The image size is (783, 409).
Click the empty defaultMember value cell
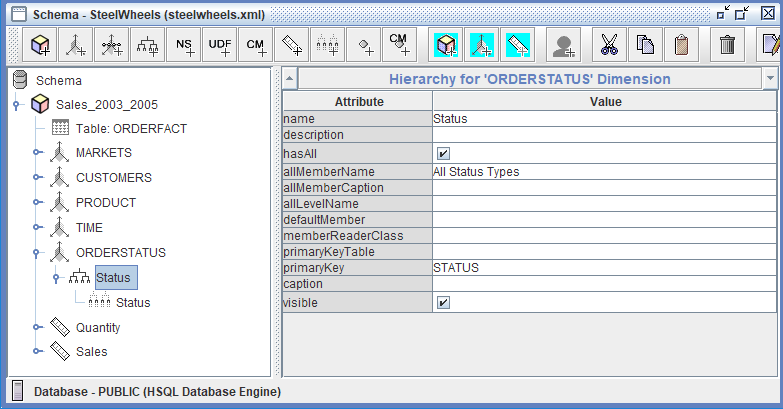(604, 220)
